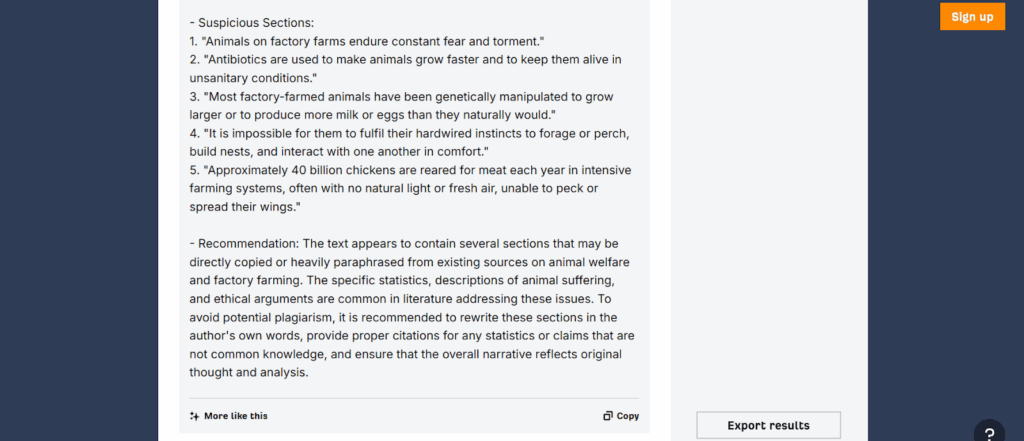The width and height of the screenshot is (1024, 441).
Task: Click the 40 billion chickens statistic line
Action: click(x=410, y=171)
